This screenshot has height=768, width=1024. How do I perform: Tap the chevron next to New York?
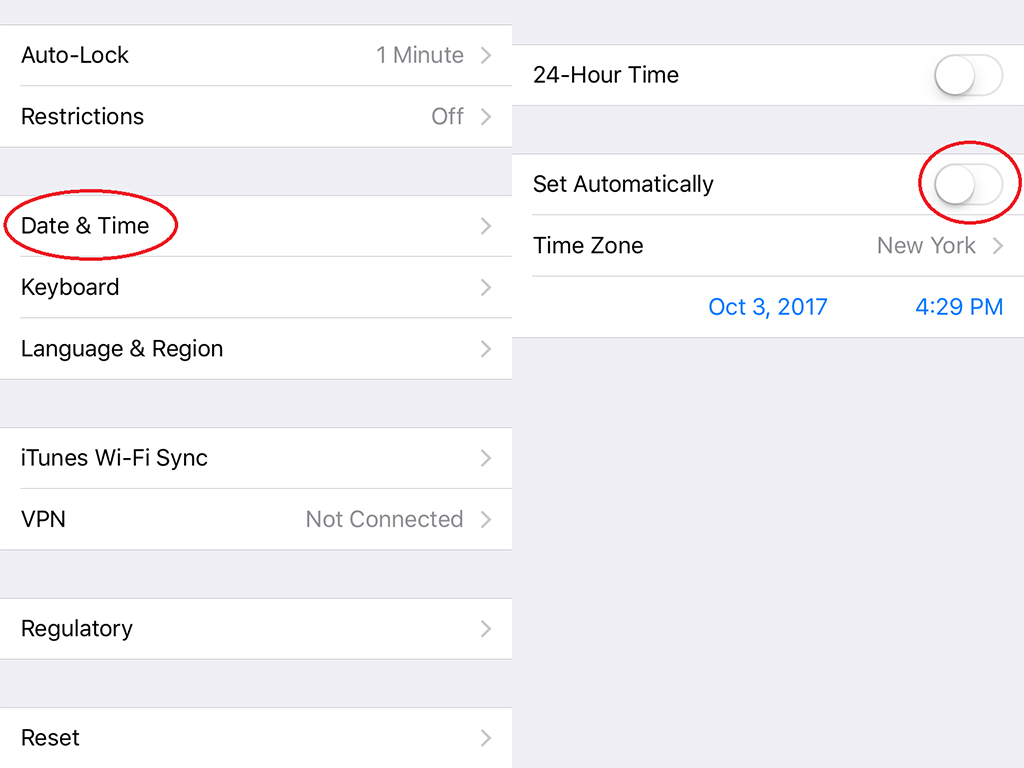[x=997, y=246]
